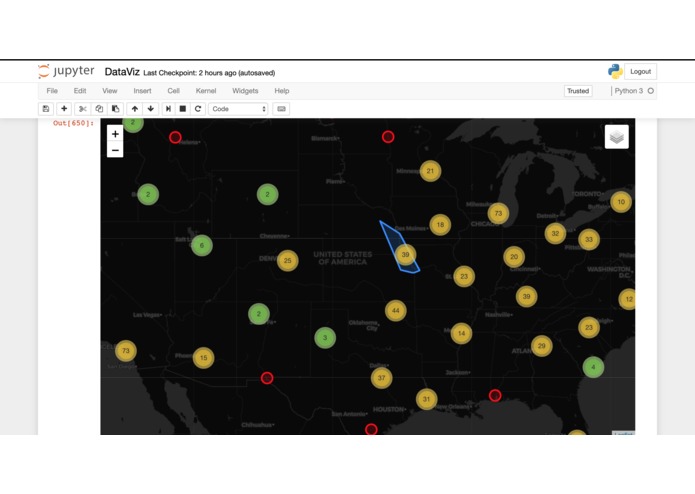The image size is (695, 494).
Task: Click the red circle marker near Helena
Action: click(175, 137)
